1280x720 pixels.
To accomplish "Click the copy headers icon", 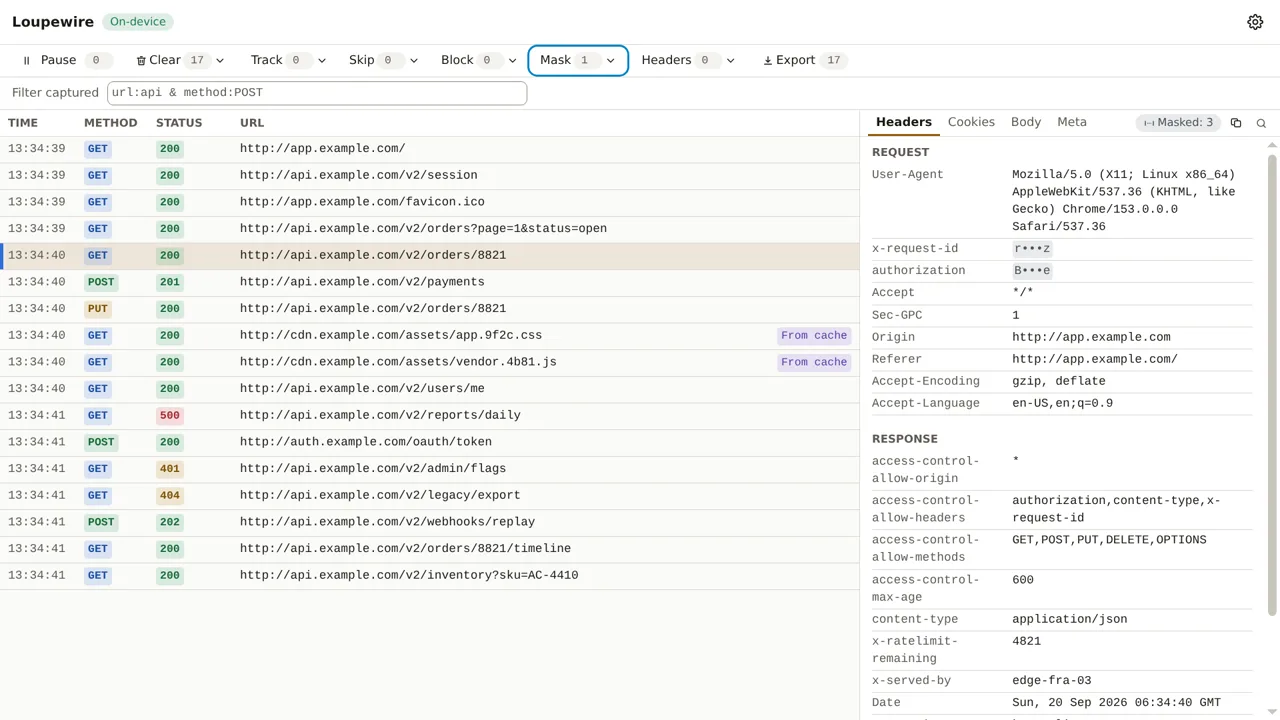I will [1236, 123].
